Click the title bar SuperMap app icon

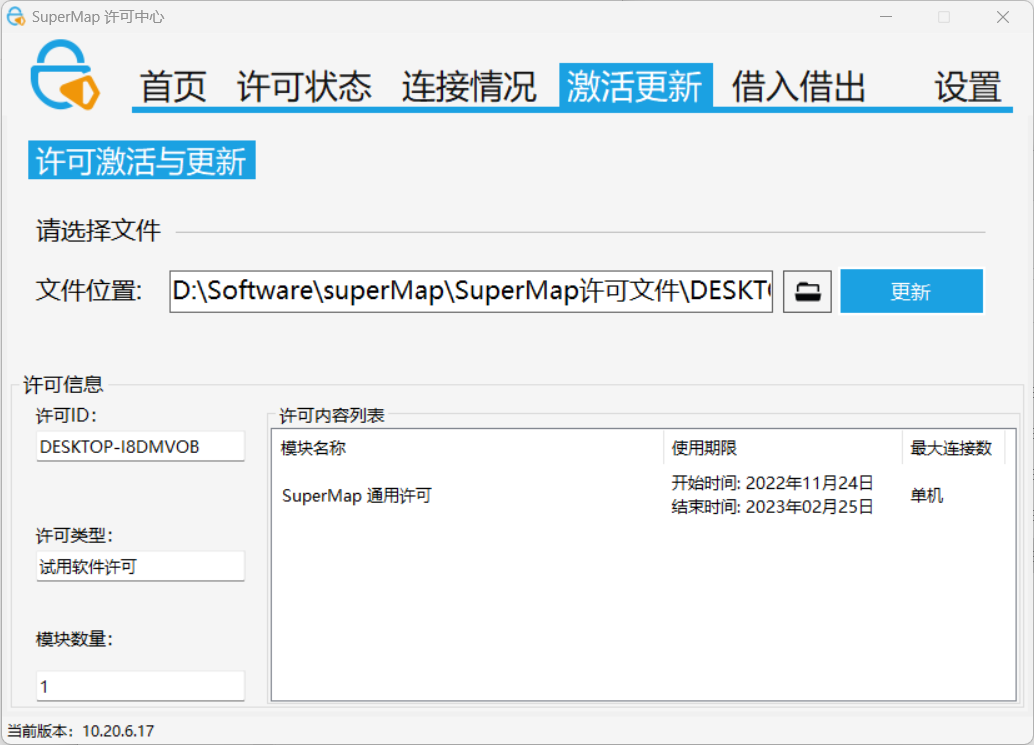[16, 16]
